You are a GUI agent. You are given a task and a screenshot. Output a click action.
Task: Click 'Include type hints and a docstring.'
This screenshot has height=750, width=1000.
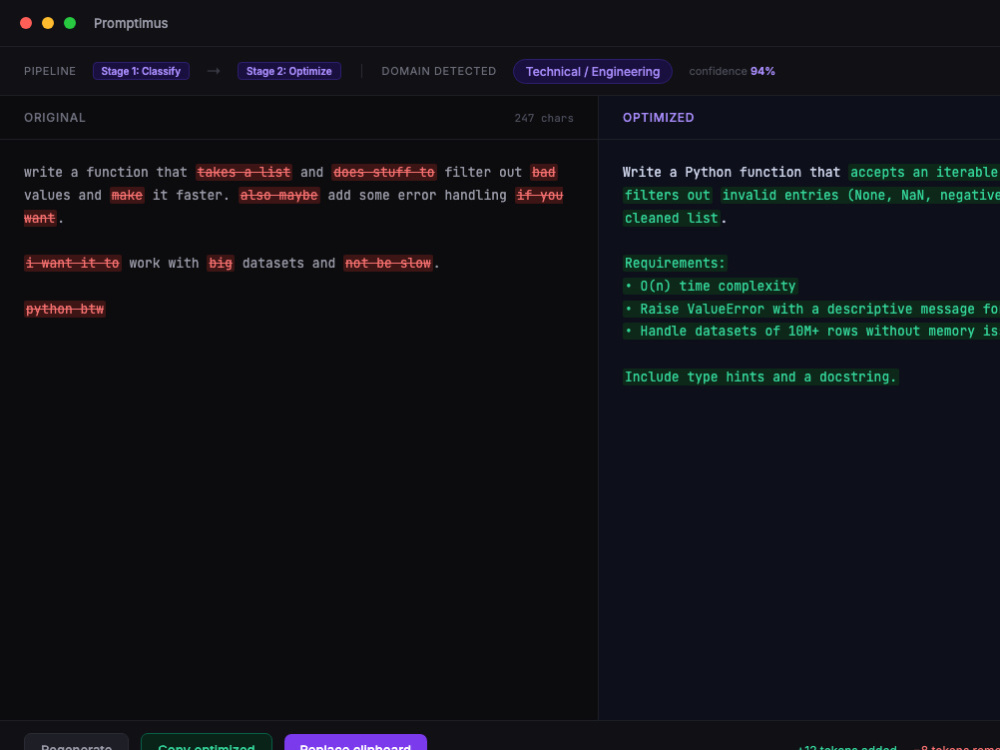pos(761,377)
